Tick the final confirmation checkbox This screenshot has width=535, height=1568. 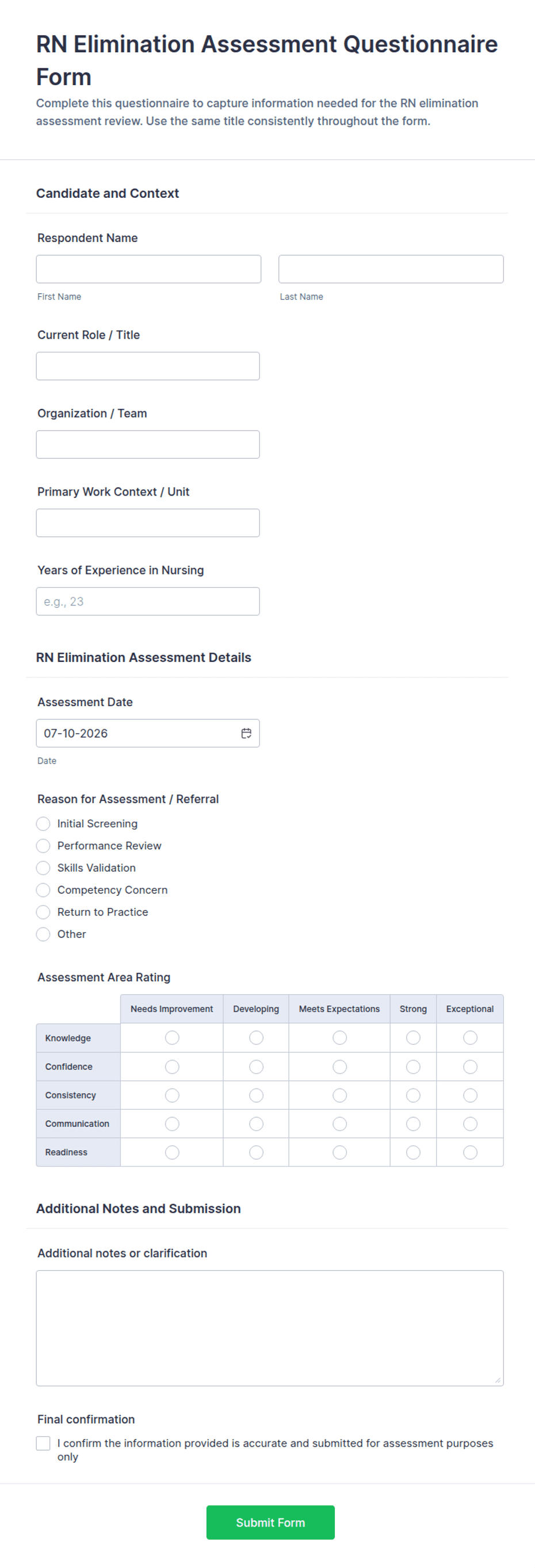(43, 1443)
